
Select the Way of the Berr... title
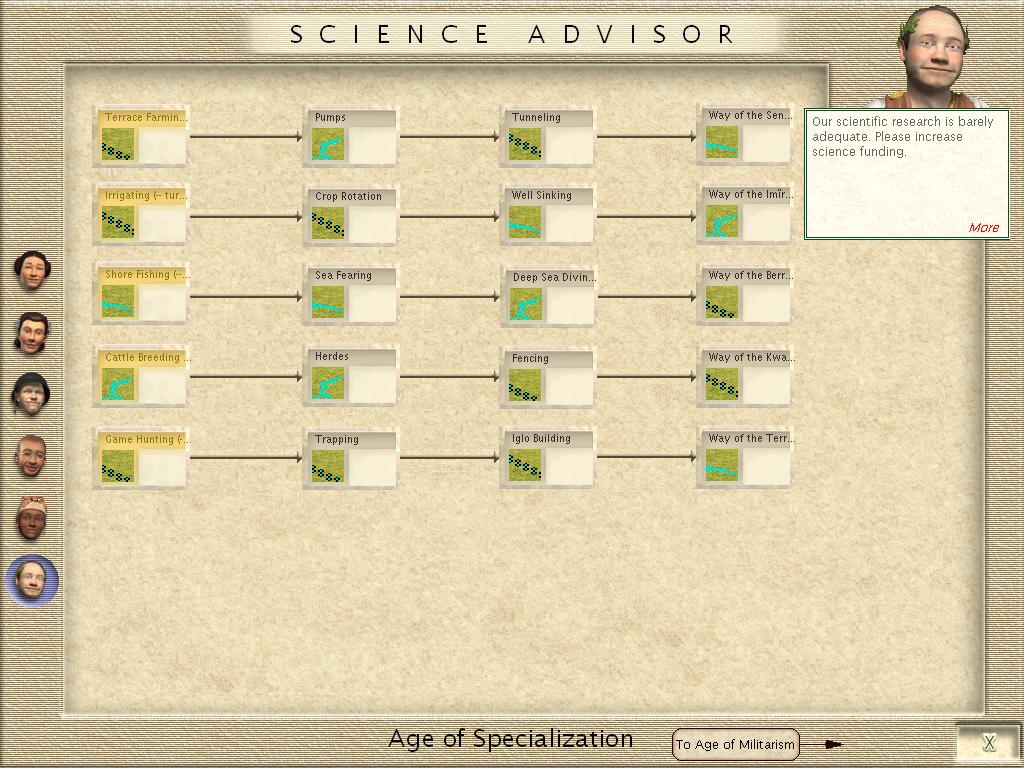pyautogui.click(x=751, y=275)
